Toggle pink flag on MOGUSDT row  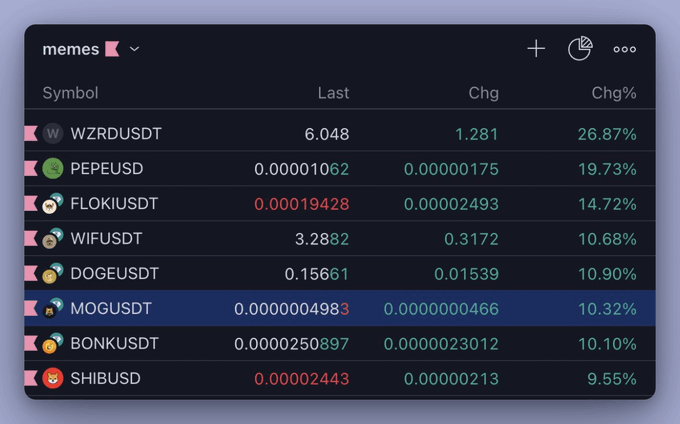[31, 309]
